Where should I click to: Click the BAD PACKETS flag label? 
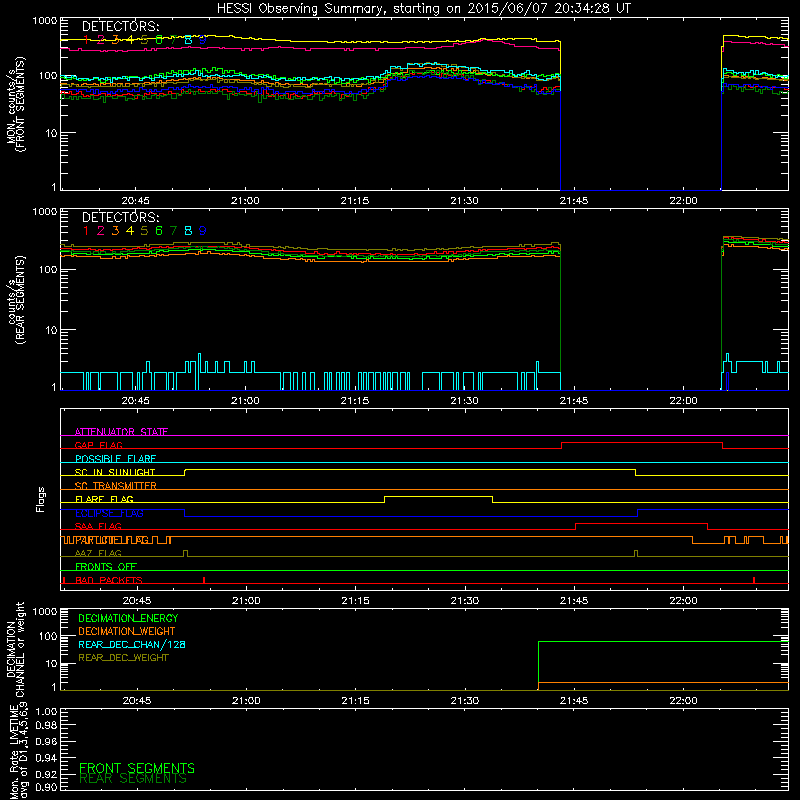[x=109, y=580]
